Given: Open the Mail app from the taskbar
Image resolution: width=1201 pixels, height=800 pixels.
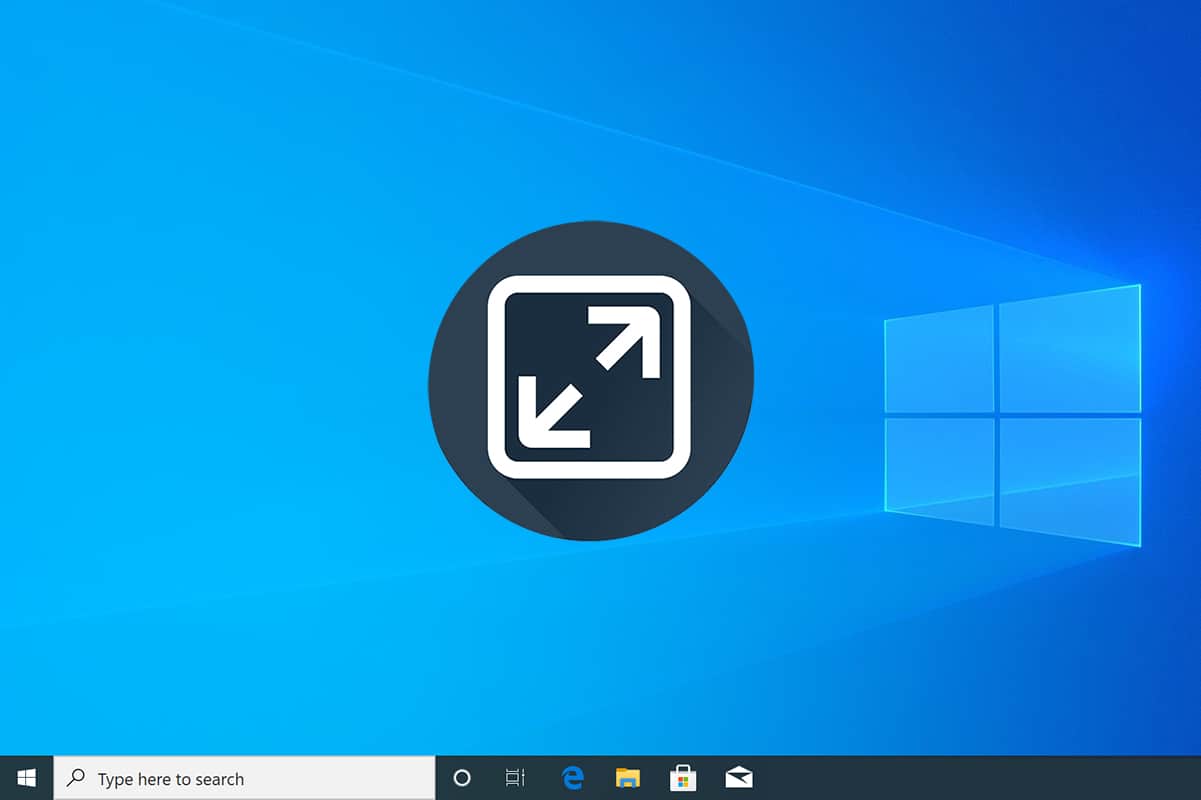Looking at the screenshot, I should 739,778.
